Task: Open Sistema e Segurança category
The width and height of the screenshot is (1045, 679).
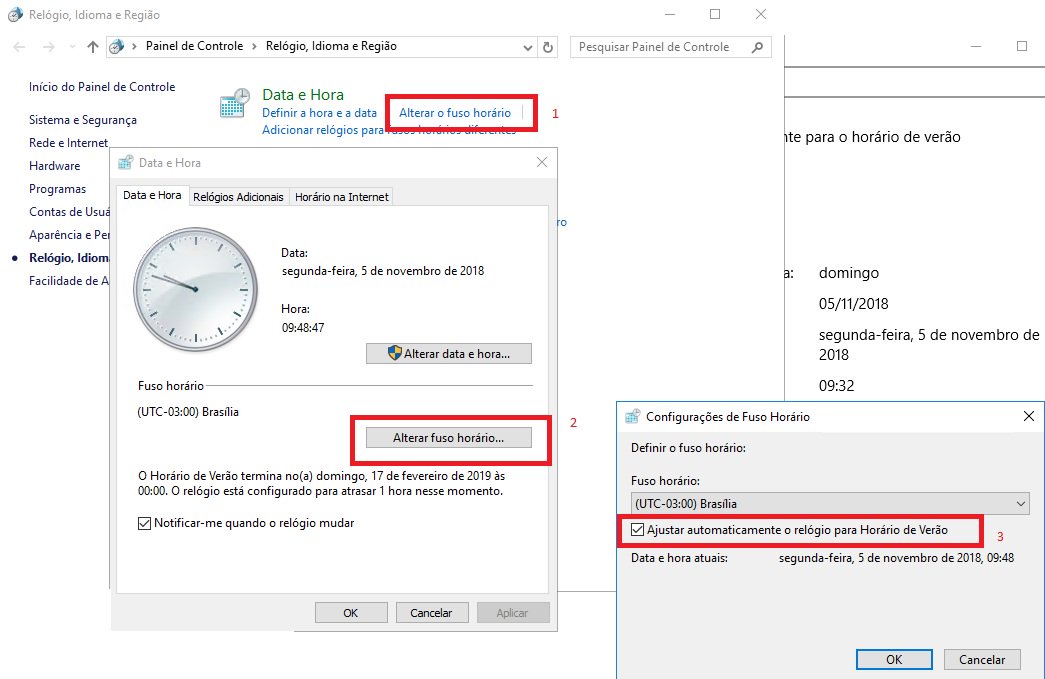Action: (x=83, y=120)
